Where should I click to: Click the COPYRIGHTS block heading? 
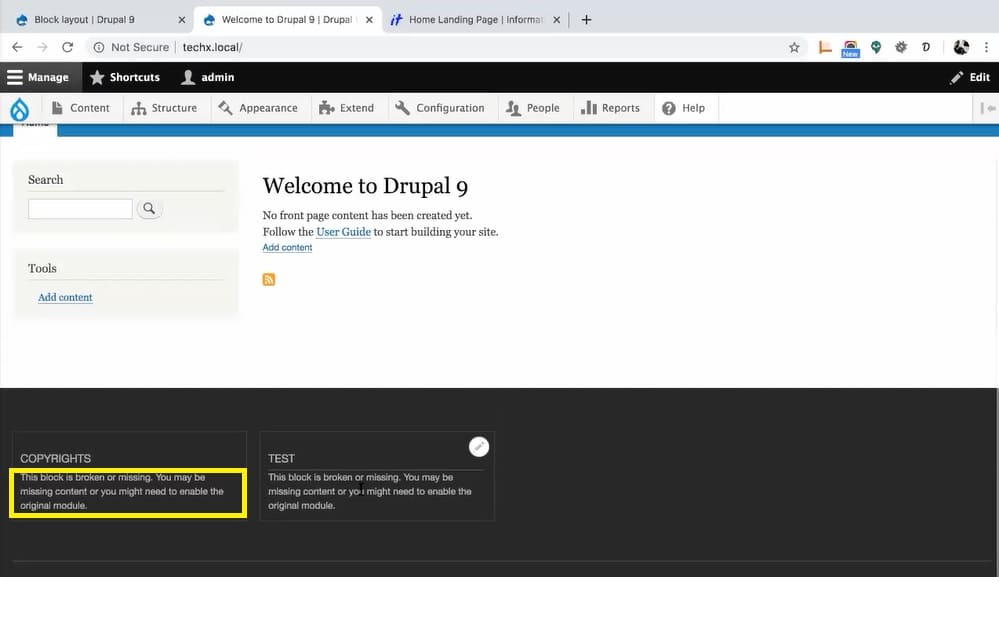(x=55, y=459)
